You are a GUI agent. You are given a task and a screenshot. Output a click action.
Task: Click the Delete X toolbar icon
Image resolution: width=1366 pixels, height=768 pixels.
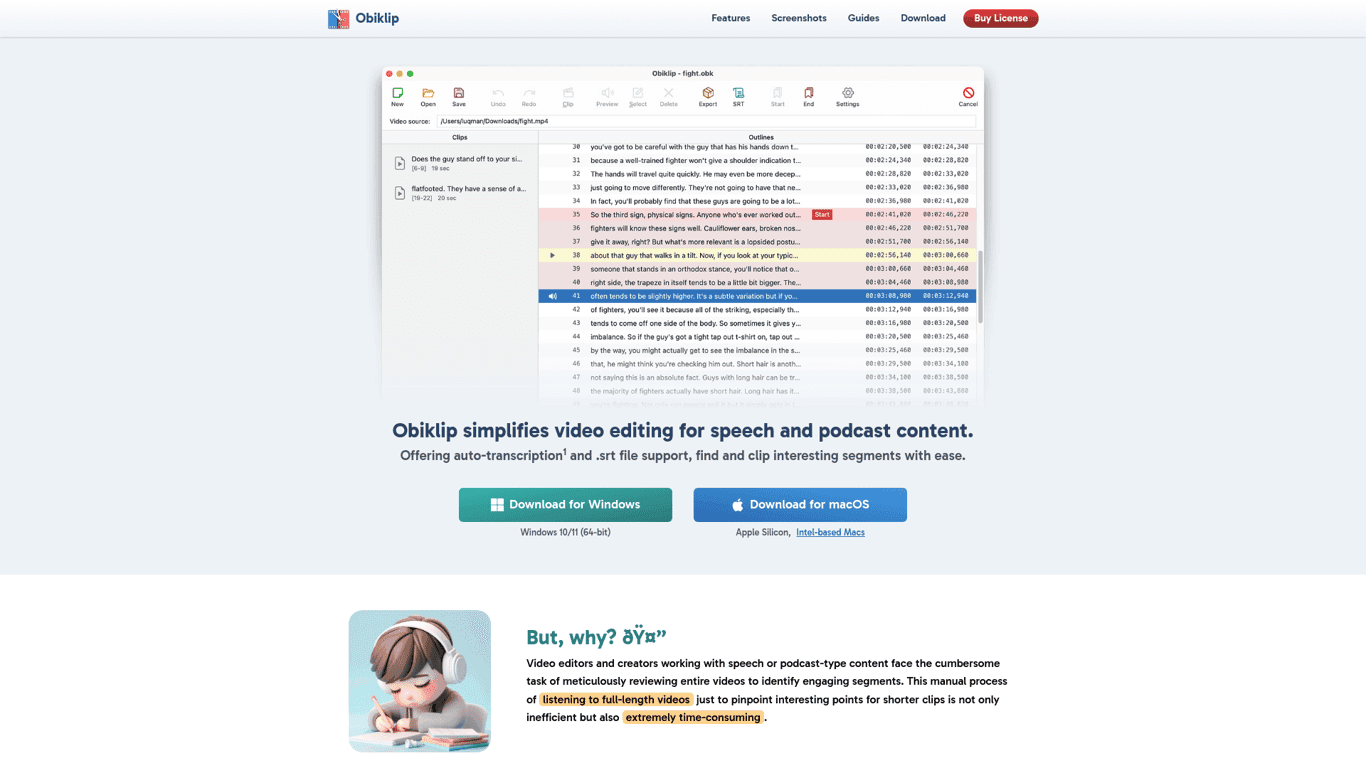click(x=669, y=93)
